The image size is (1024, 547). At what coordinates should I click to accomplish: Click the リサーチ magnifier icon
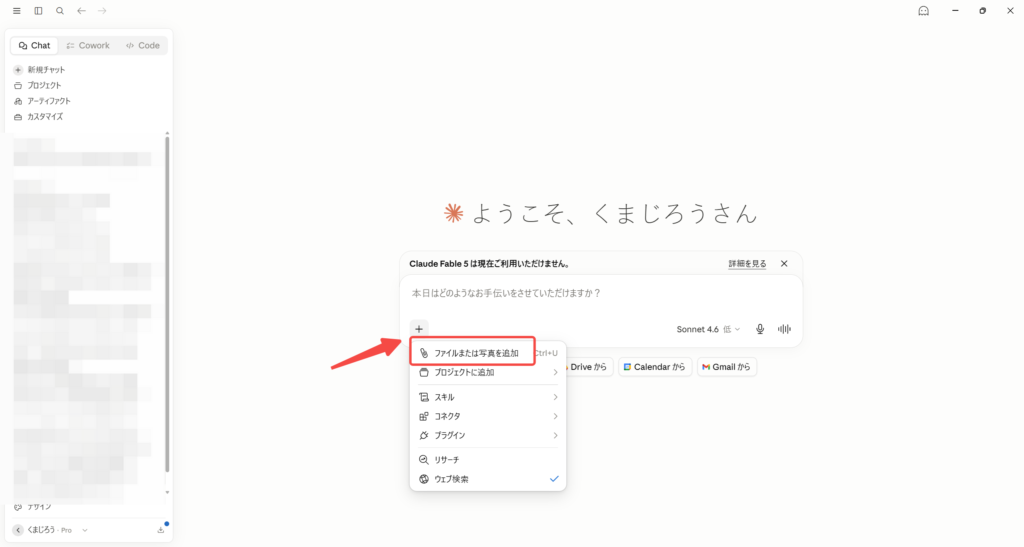coord(424,460)
